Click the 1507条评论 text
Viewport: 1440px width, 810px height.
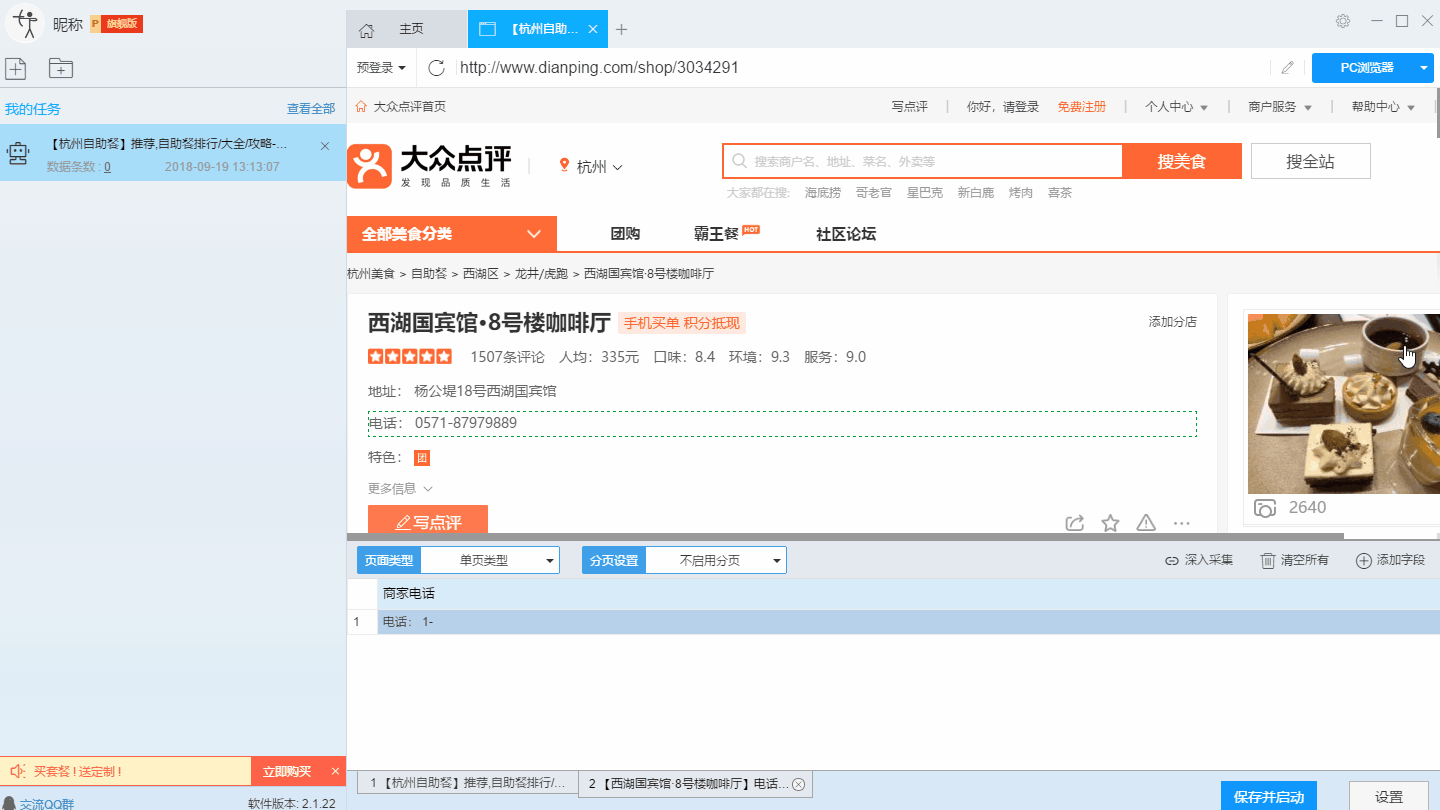coord(508,357)
